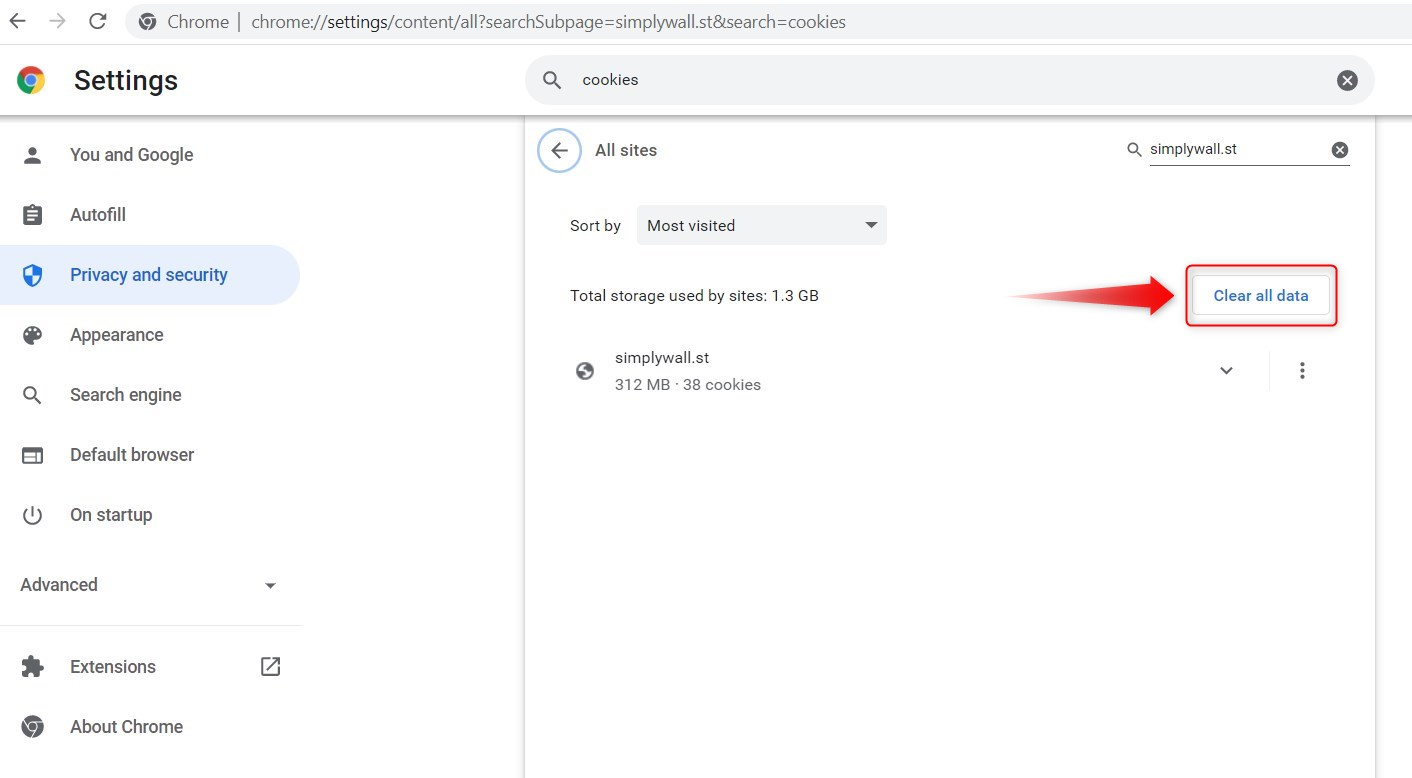Open the Sort by Most visited dropdown
Screen dimensions: 1412x778
tap(762, 225)
